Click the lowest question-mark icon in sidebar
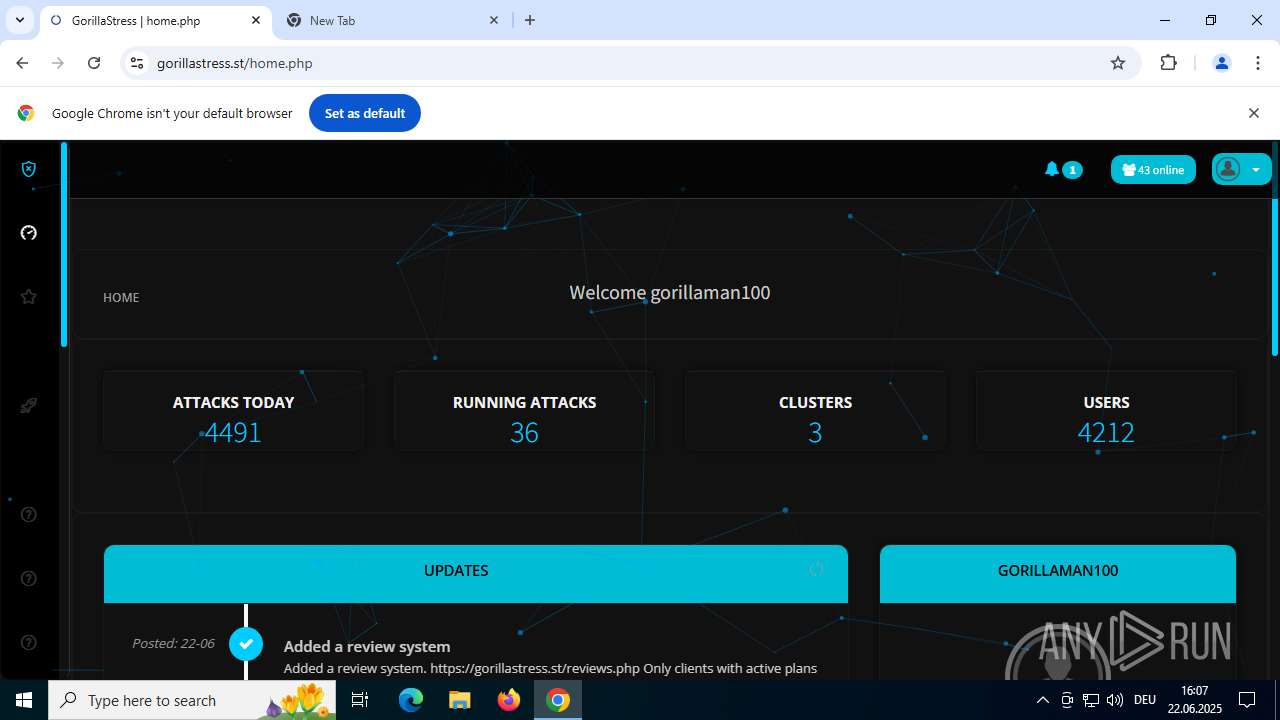 [x=29, y=643]
